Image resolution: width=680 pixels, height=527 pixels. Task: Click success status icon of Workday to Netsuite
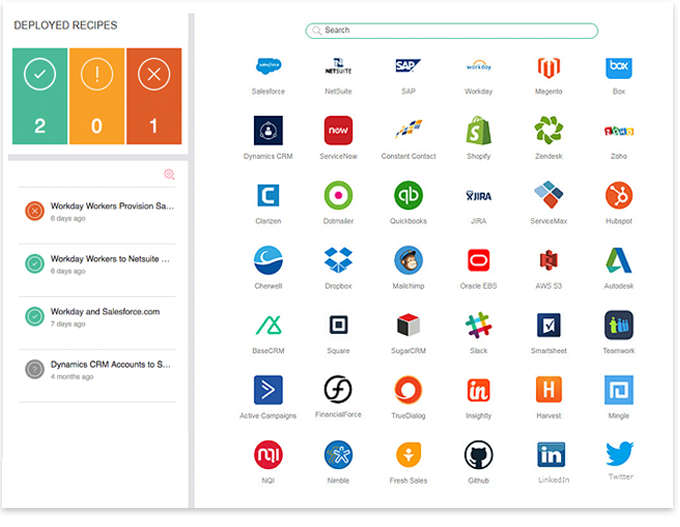tap(35, 264)
